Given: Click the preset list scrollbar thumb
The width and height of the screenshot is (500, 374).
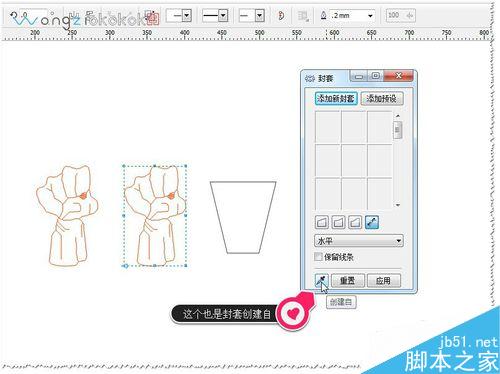Looking at the screenshot, I should point(398,130).
